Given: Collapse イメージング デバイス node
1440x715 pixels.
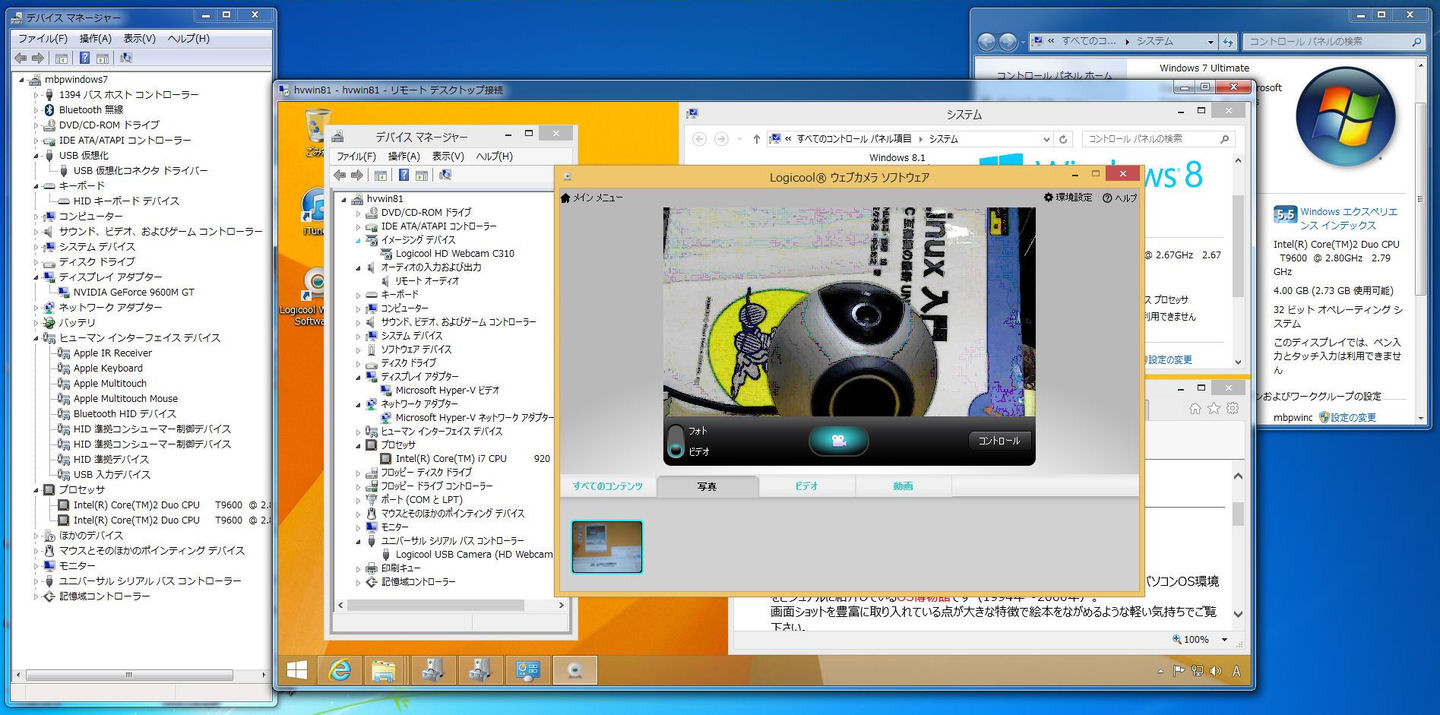Looking at the screenshot, I should tap(358, 240).
